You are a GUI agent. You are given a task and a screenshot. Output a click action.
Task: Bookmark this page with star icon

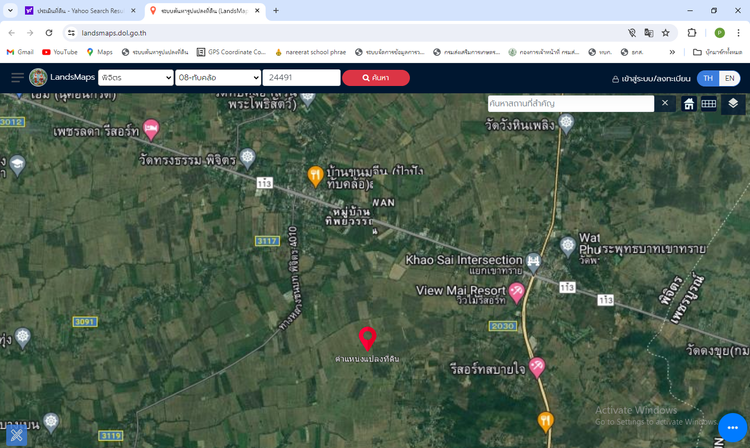point(665,32)
